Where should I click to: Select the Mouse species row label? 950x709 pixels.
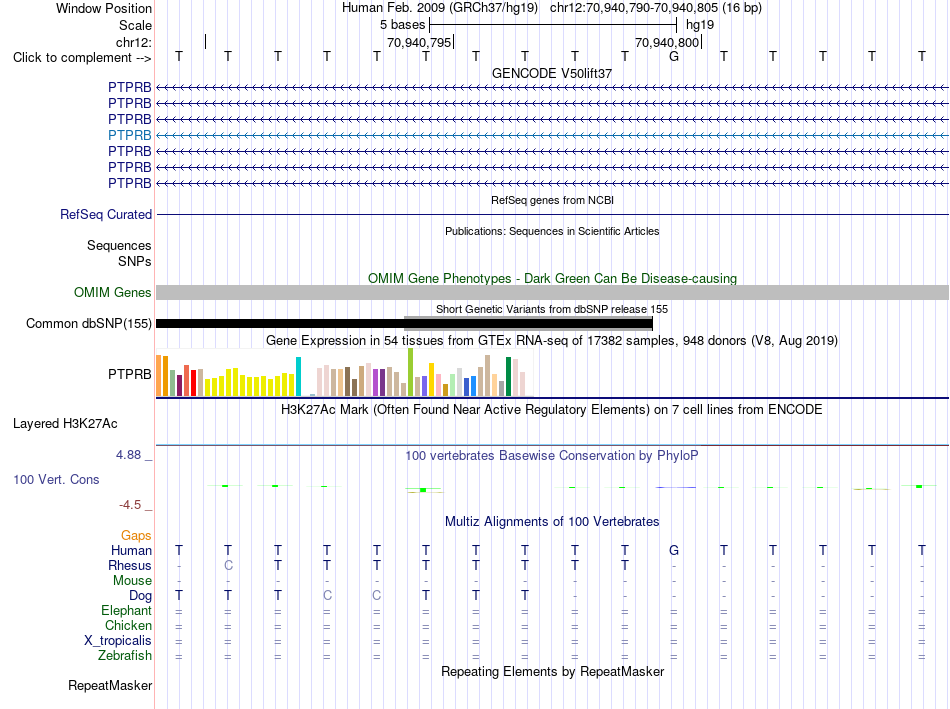coord(132,581)
